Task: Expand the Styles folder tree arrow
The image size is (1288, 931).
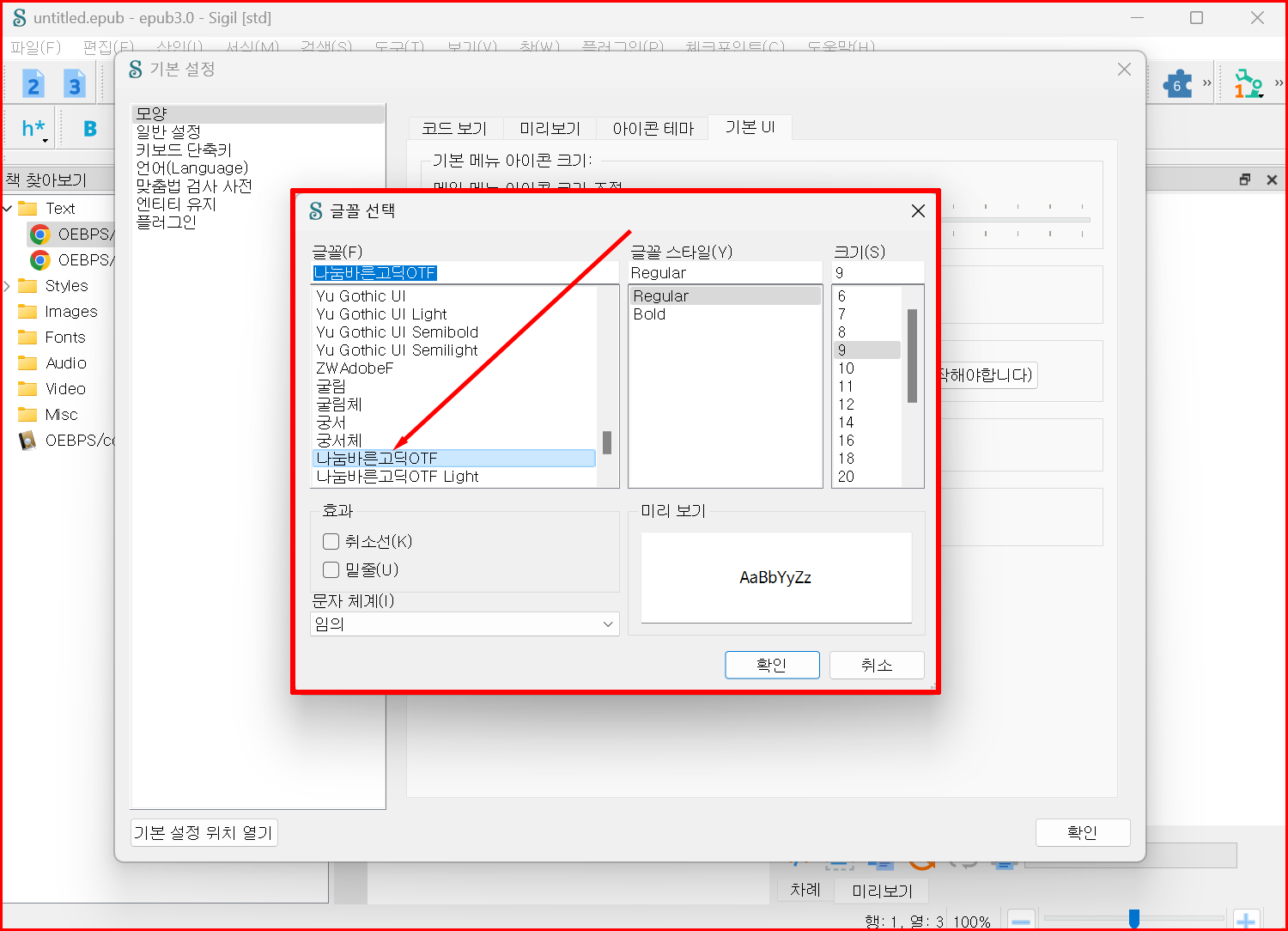Action: point(8,286)
